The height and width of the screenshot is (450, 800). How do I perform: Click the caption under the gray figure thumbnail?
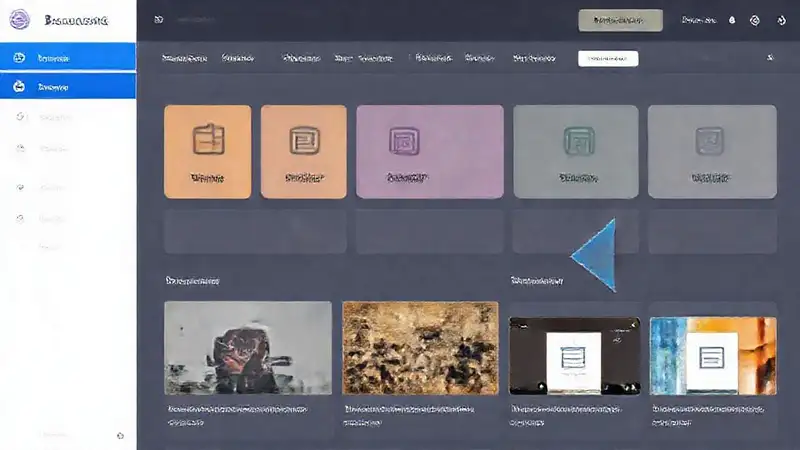(237, 416)
